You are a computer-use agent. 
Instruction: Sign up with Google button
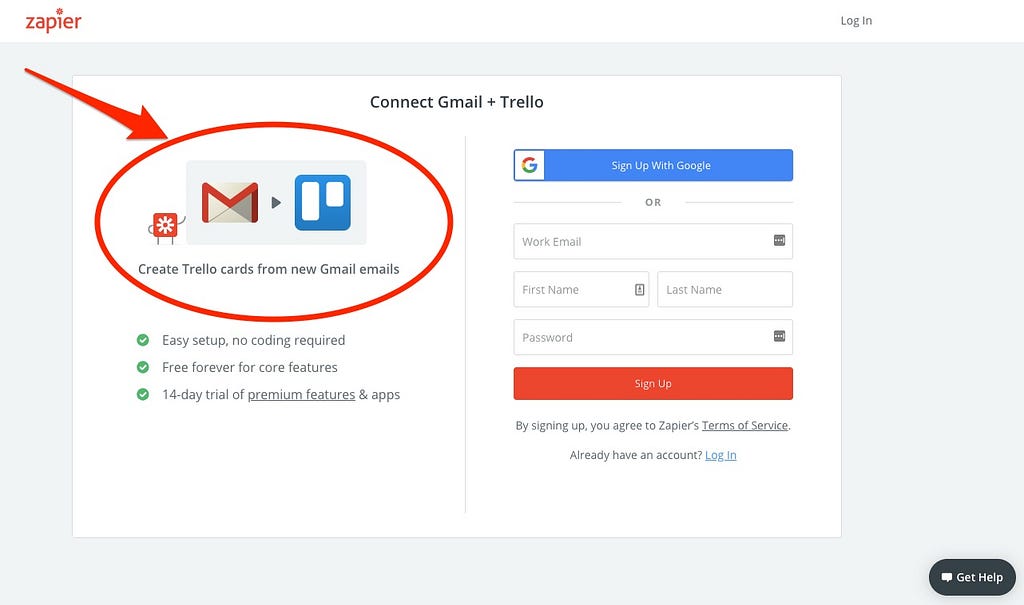point(653,165)
